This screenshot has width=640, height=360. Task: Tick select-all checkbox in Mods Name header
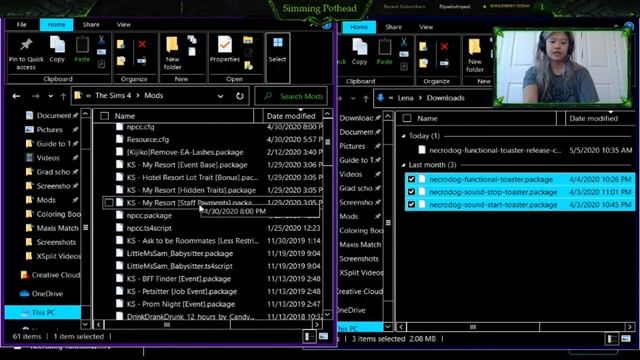(104, 116)
